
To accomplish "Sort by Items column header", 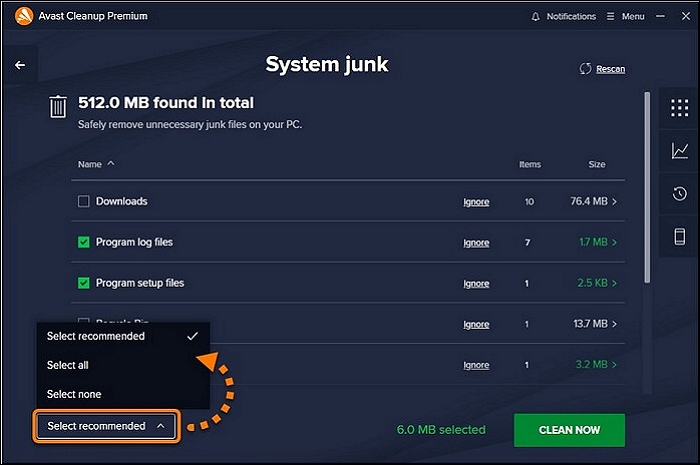I will [x=529, y=165].
